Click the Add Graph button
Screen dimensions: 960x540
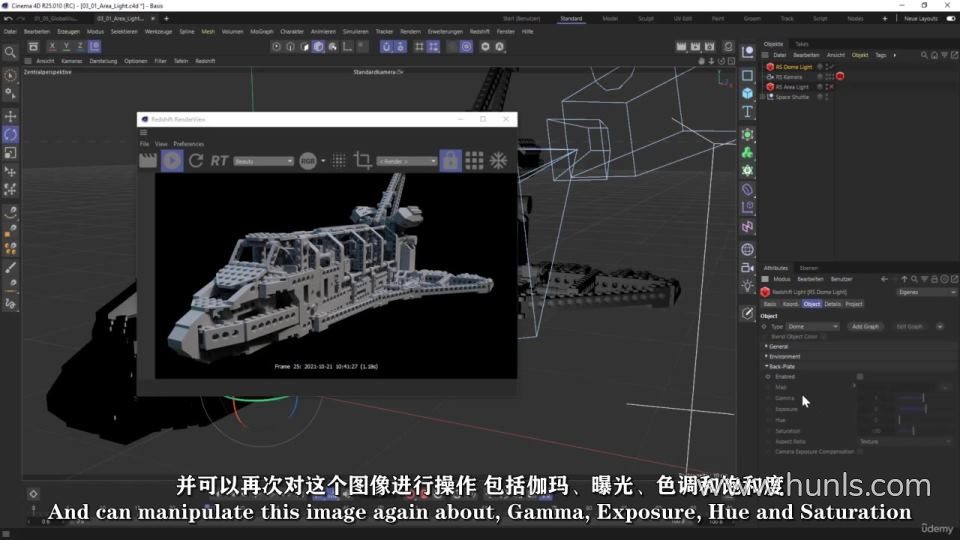(x=865, y=326)
